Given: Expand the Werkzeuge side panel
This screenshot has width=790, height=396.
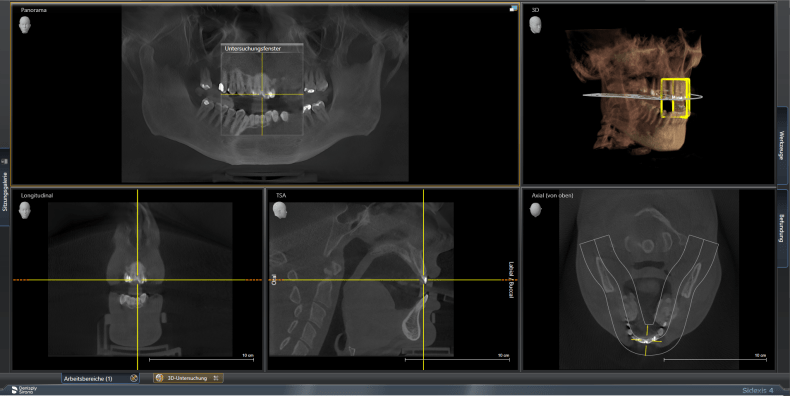Looking at the screenshot, I should coord(782,146).
